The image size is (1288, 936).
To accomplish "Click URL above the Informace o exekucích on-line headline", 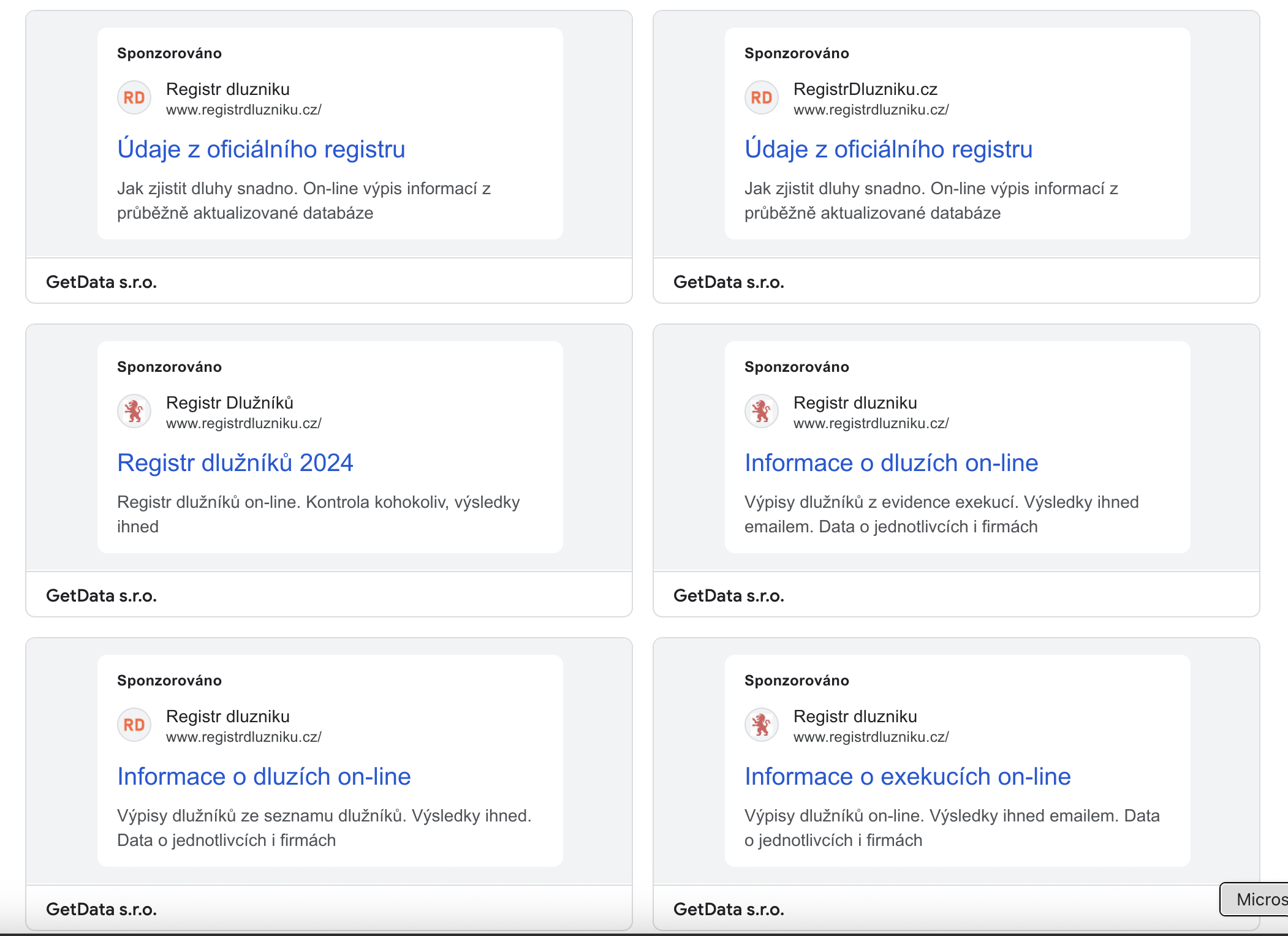I will [x=871, y=738].
